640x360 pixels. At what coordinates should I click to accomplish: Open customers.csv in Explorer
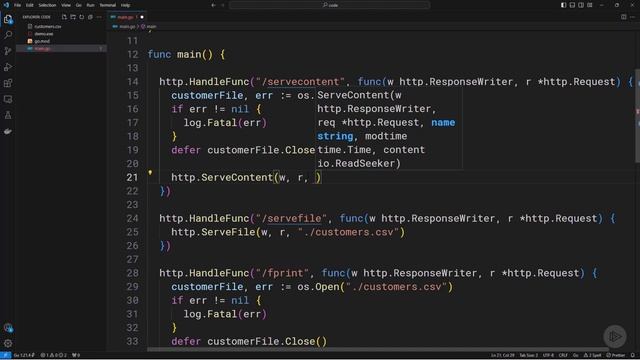(47, 27)
